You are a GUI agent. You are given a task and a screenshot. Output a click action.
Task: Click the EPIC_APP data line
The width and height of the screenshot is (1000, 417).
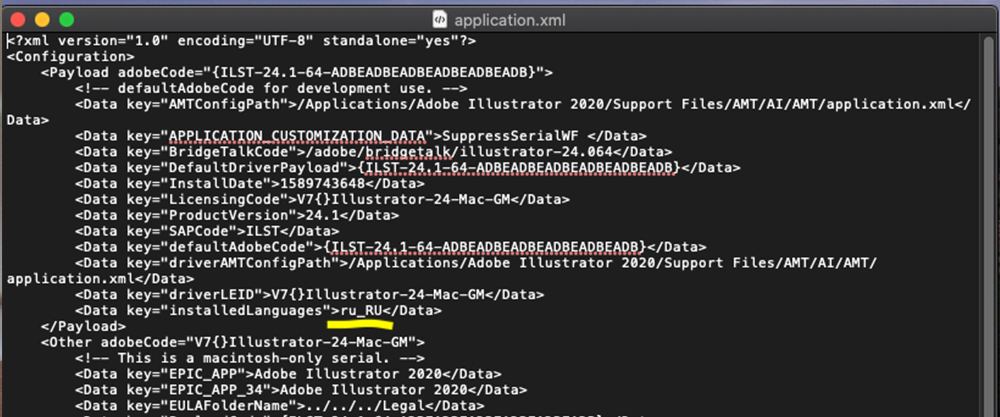click(288, 374)
